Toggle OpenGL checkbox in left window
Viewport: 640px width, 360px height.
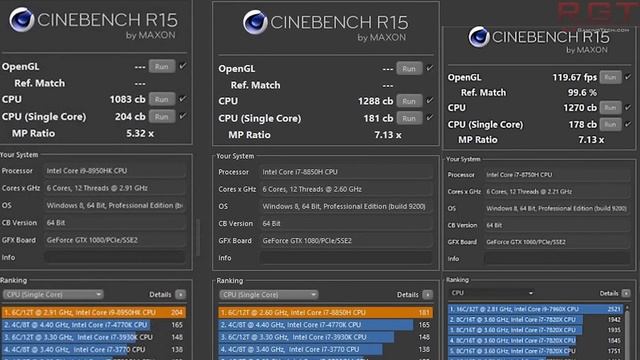(x=182, y=66)
